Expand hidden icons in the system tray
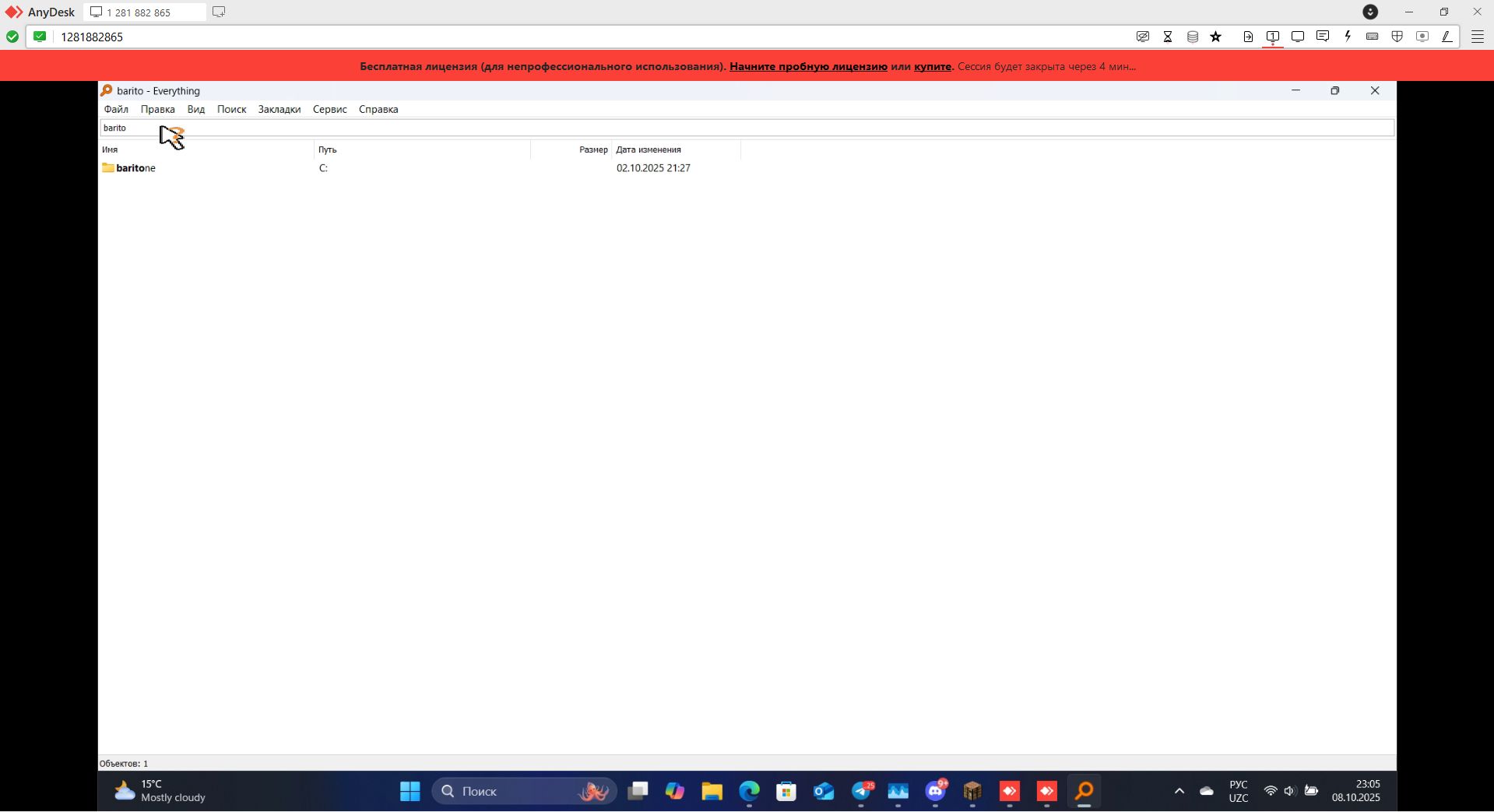This screenshot has height=812, width=1494. tap(1178, 791)
